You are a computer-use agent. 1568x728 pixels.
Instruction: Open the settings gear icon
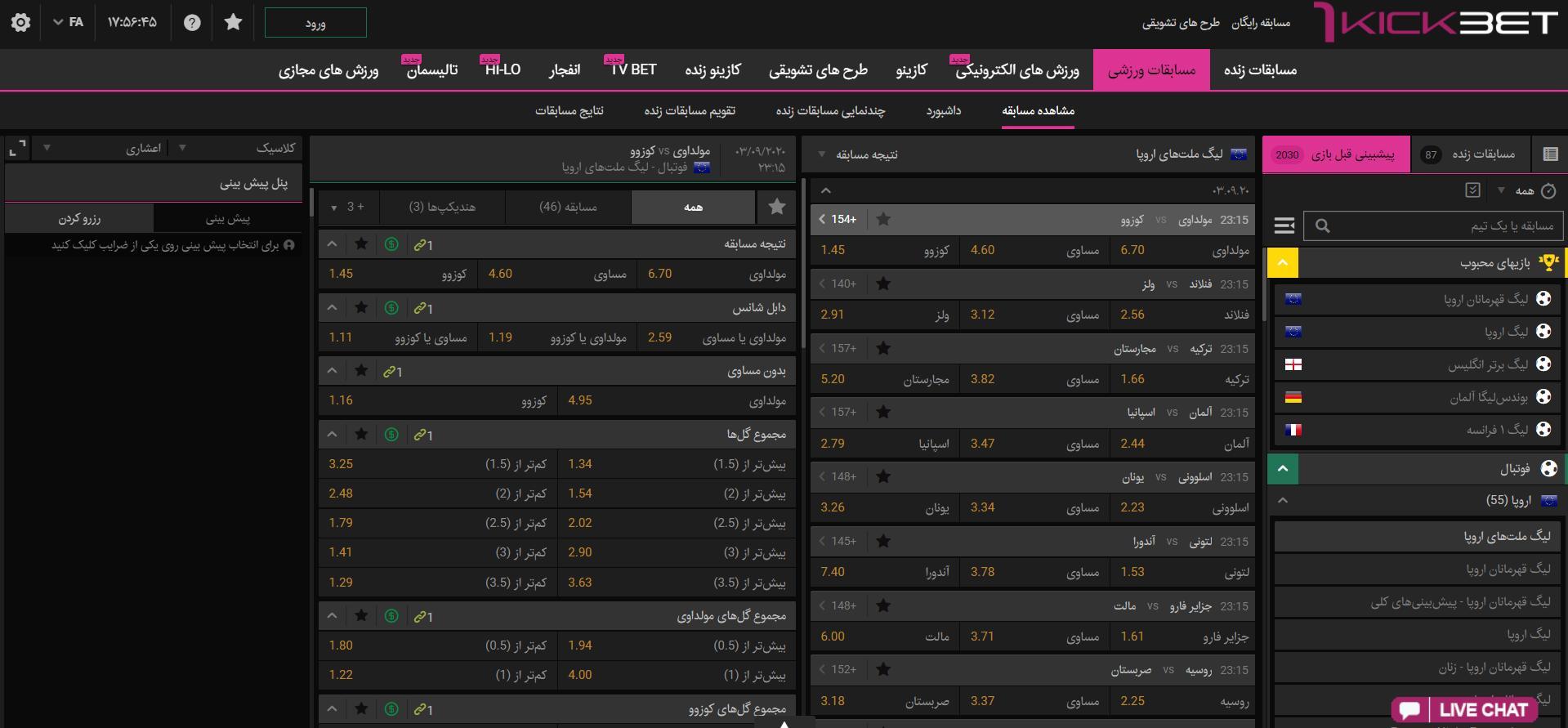click(21, 22)
